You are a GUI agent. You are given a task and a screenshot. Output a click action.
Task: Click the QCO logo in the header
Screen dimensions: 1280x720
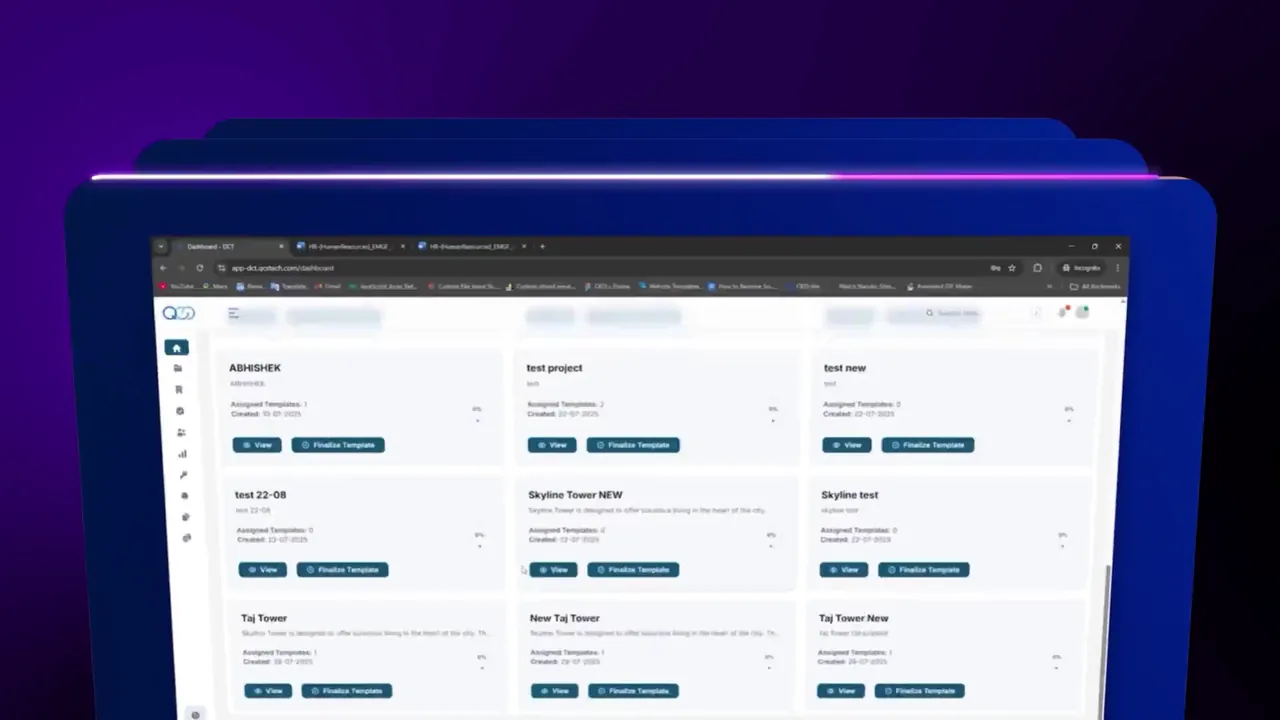pos(179,313)
